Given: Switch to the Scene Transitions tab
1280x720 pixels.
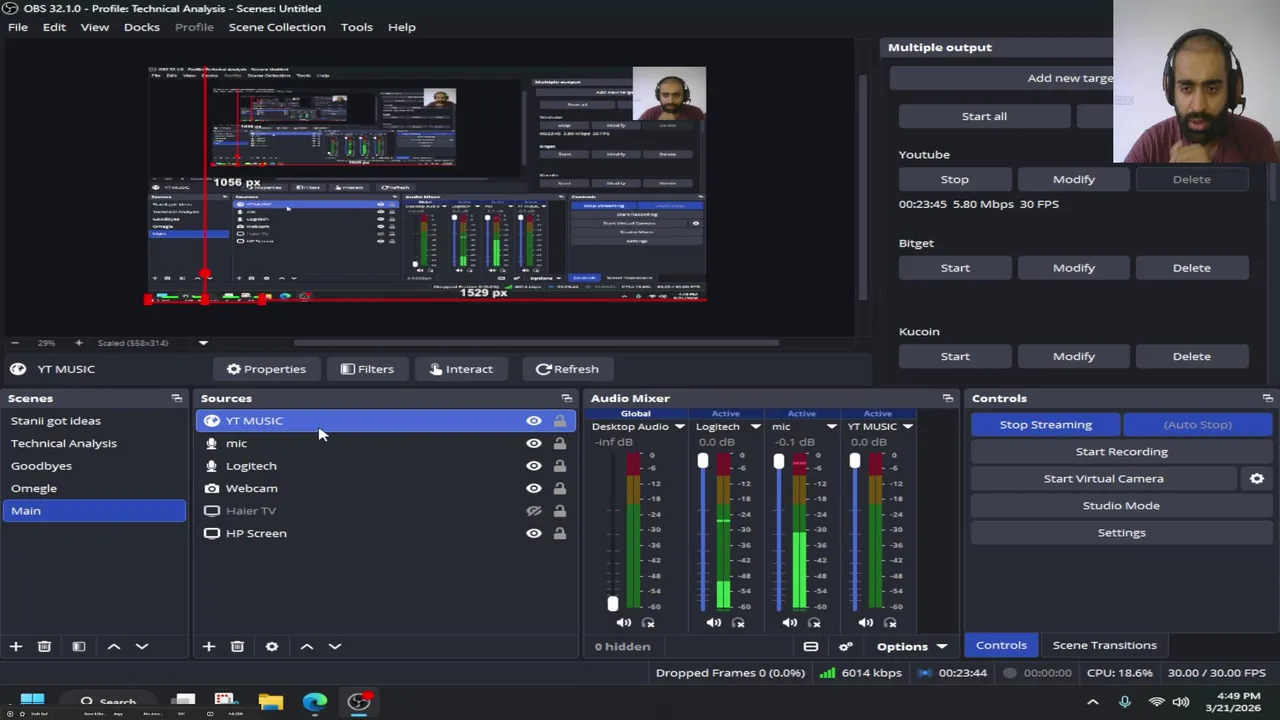Looking at the screenshot, I should click(x=1105, y=646).
